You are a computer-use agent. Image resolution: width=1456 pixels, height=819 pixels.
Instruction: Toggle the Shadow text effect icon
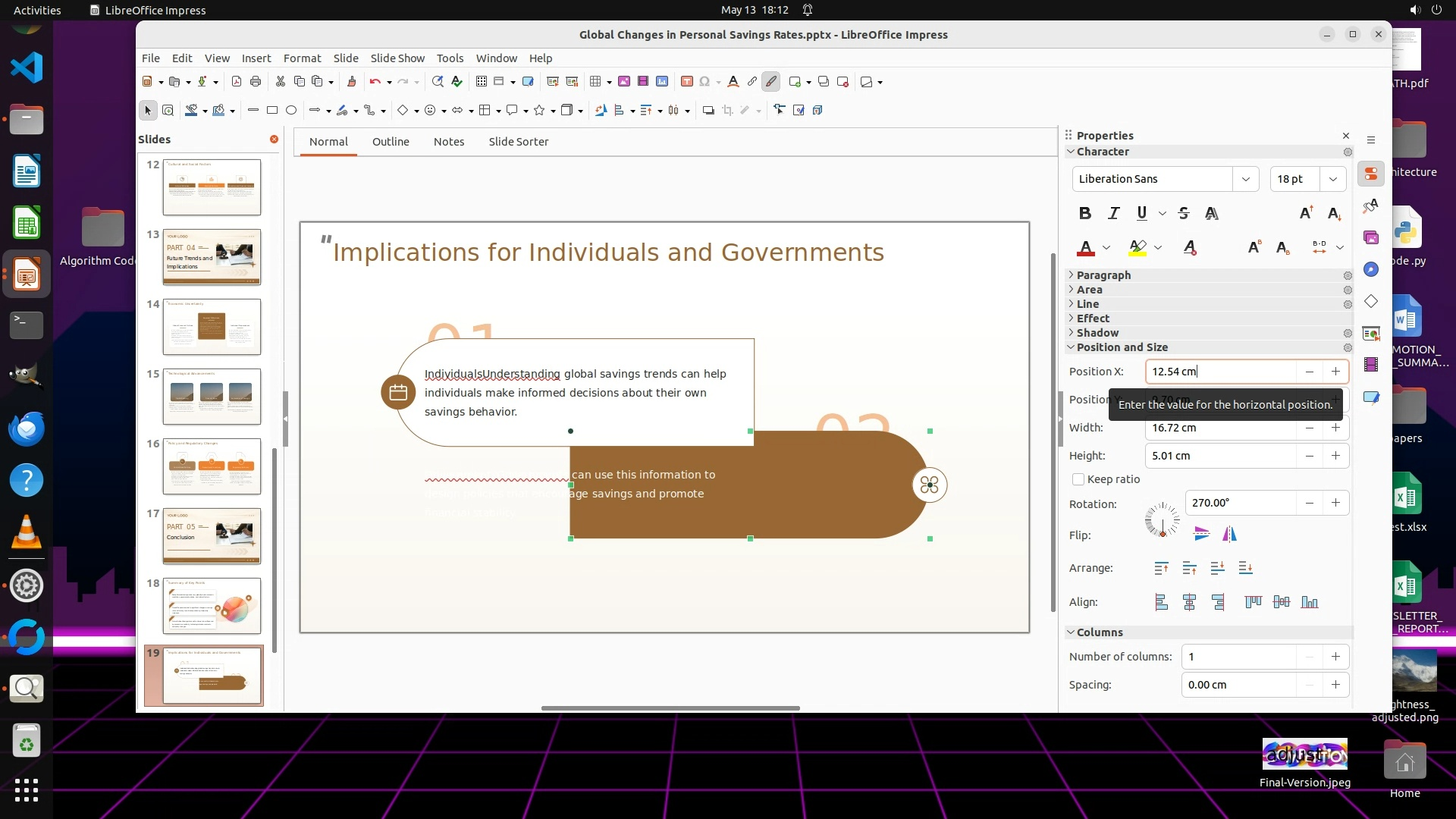point(1212,213)
